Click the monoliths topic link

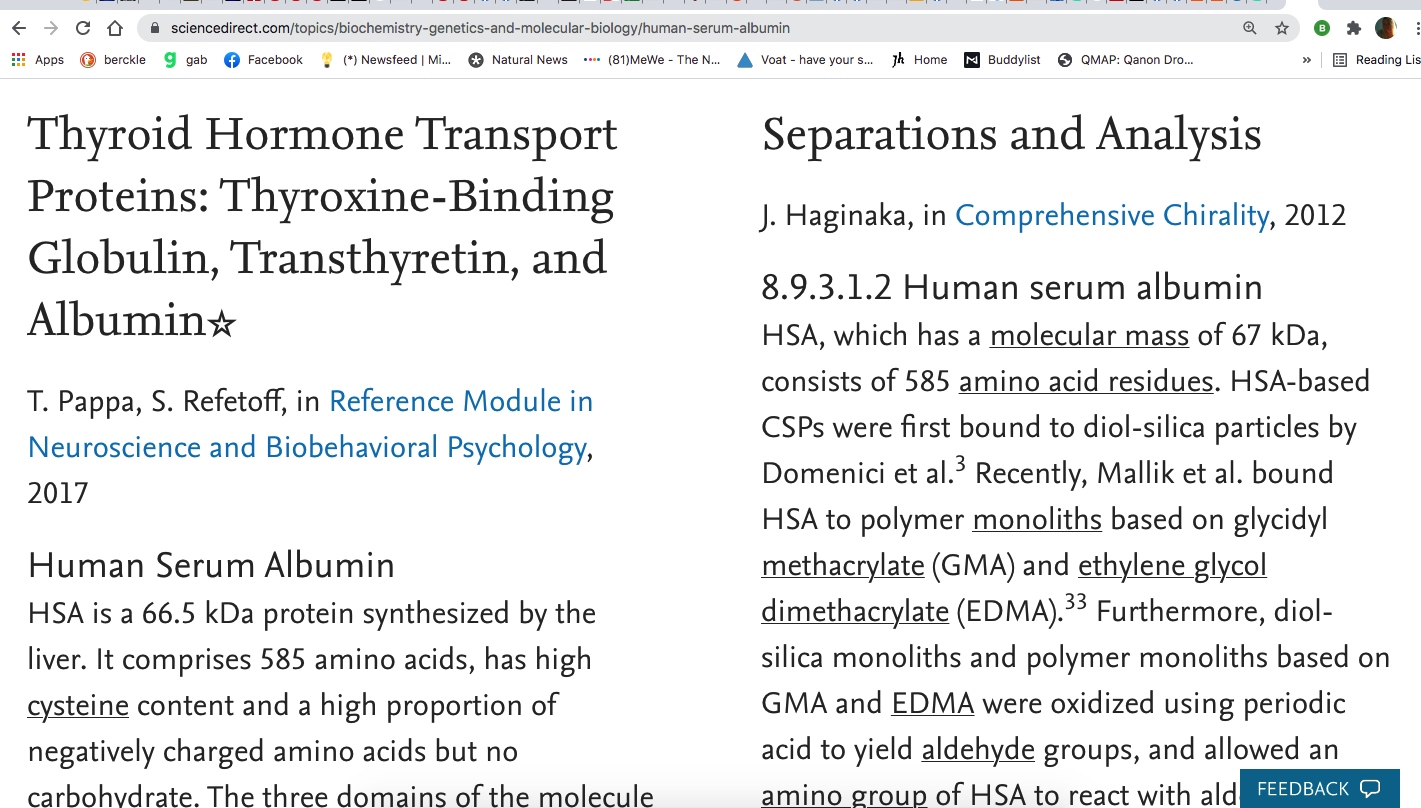tap(1037, 519)
